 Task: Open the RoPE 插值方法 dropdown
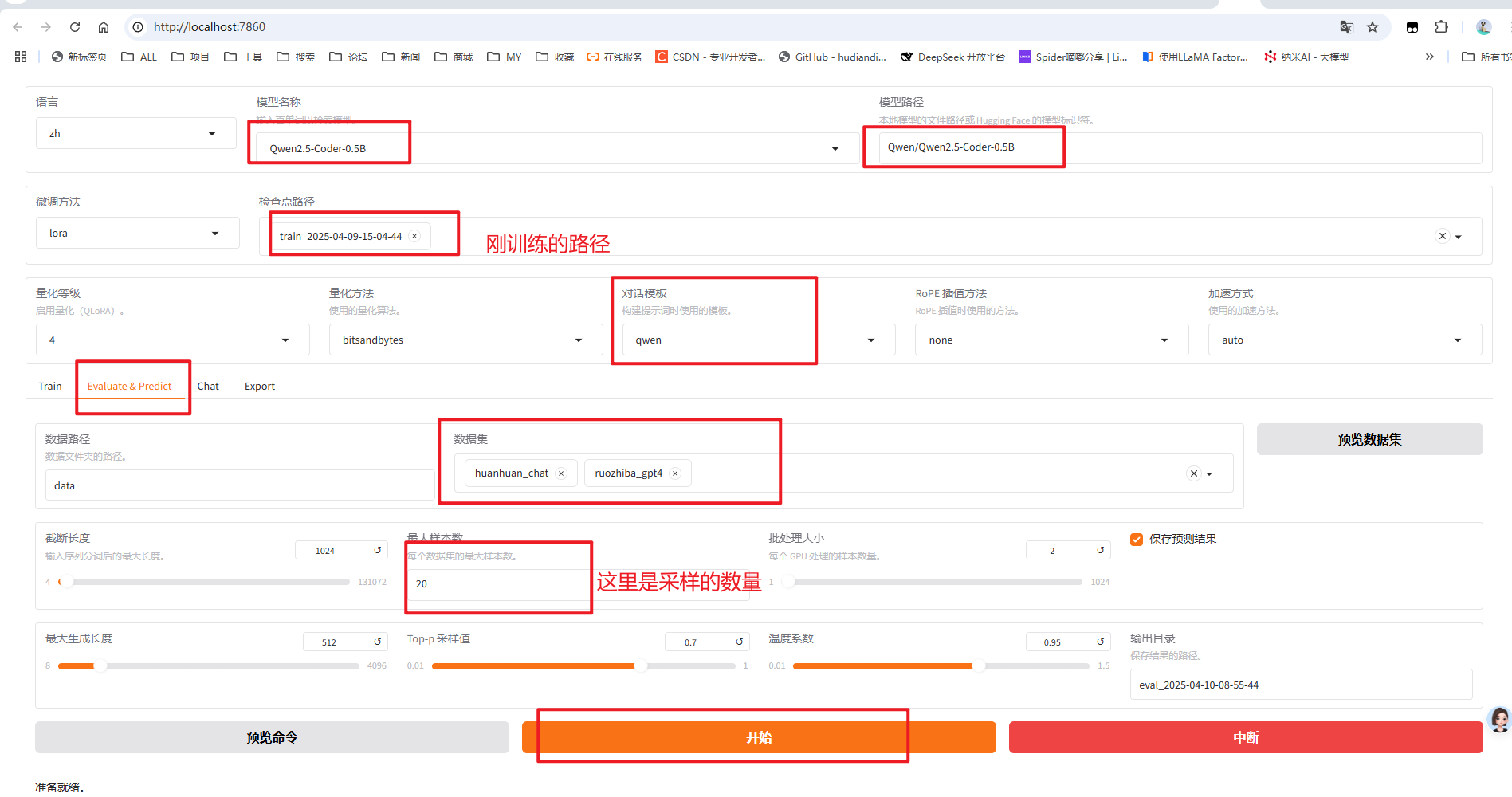pos(1052,340)
